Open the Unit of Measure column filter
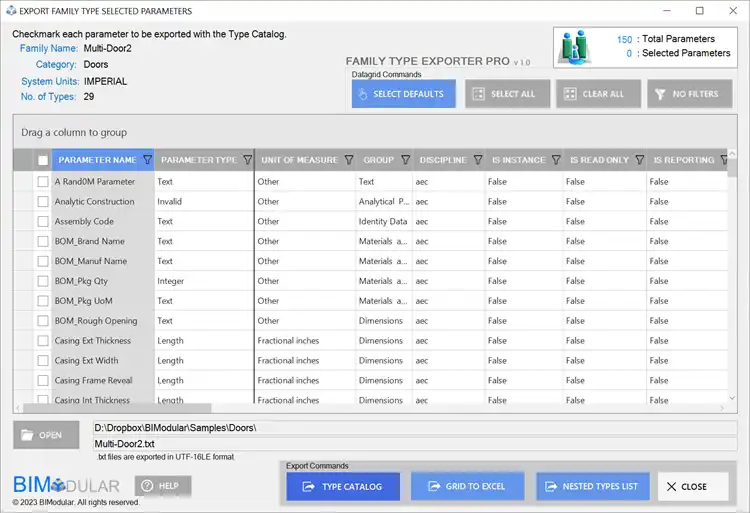Screen dimensions: 750x513 pyautogui.click(x=349, y=160)
